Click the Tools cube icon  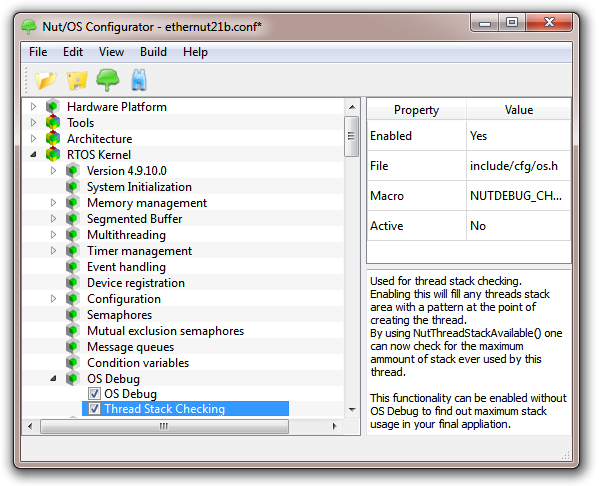click(x=53, y=123)
